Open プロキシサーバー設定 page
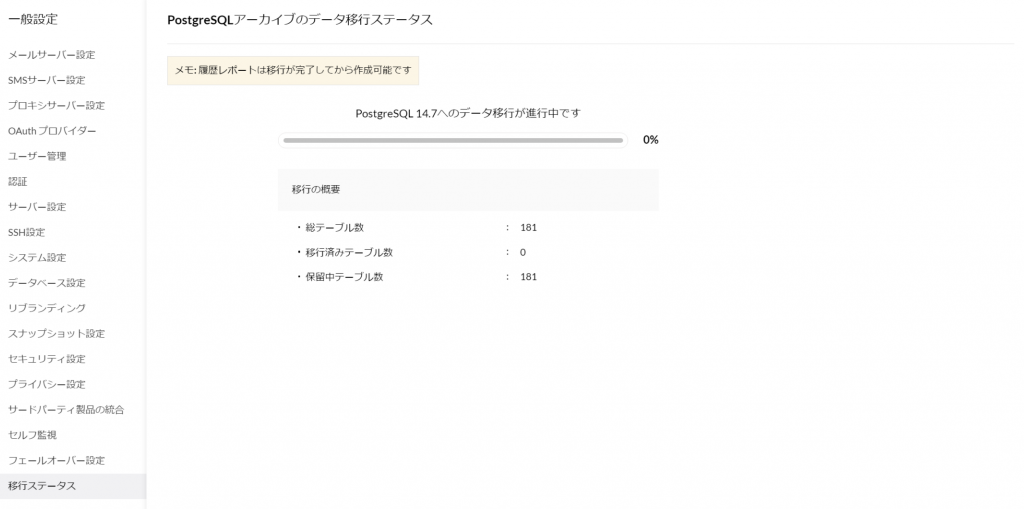This screenshot has width=1024, height=509. point(56,105)
